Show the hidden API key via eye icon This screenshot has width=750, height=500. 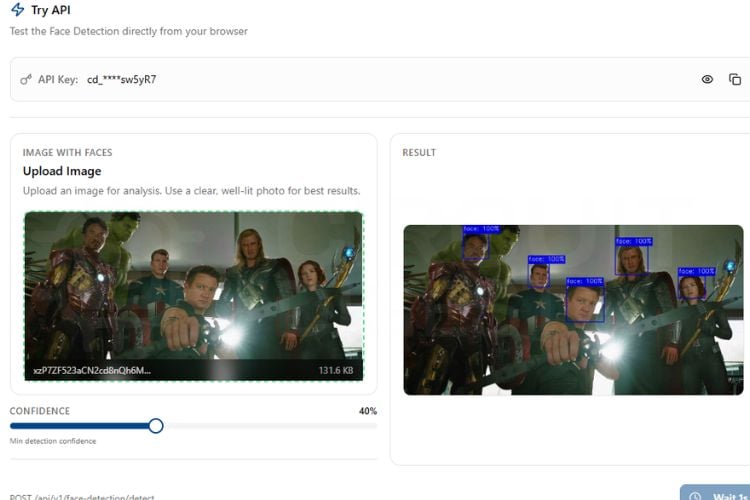pyautogui.click(x=707, y=79)
